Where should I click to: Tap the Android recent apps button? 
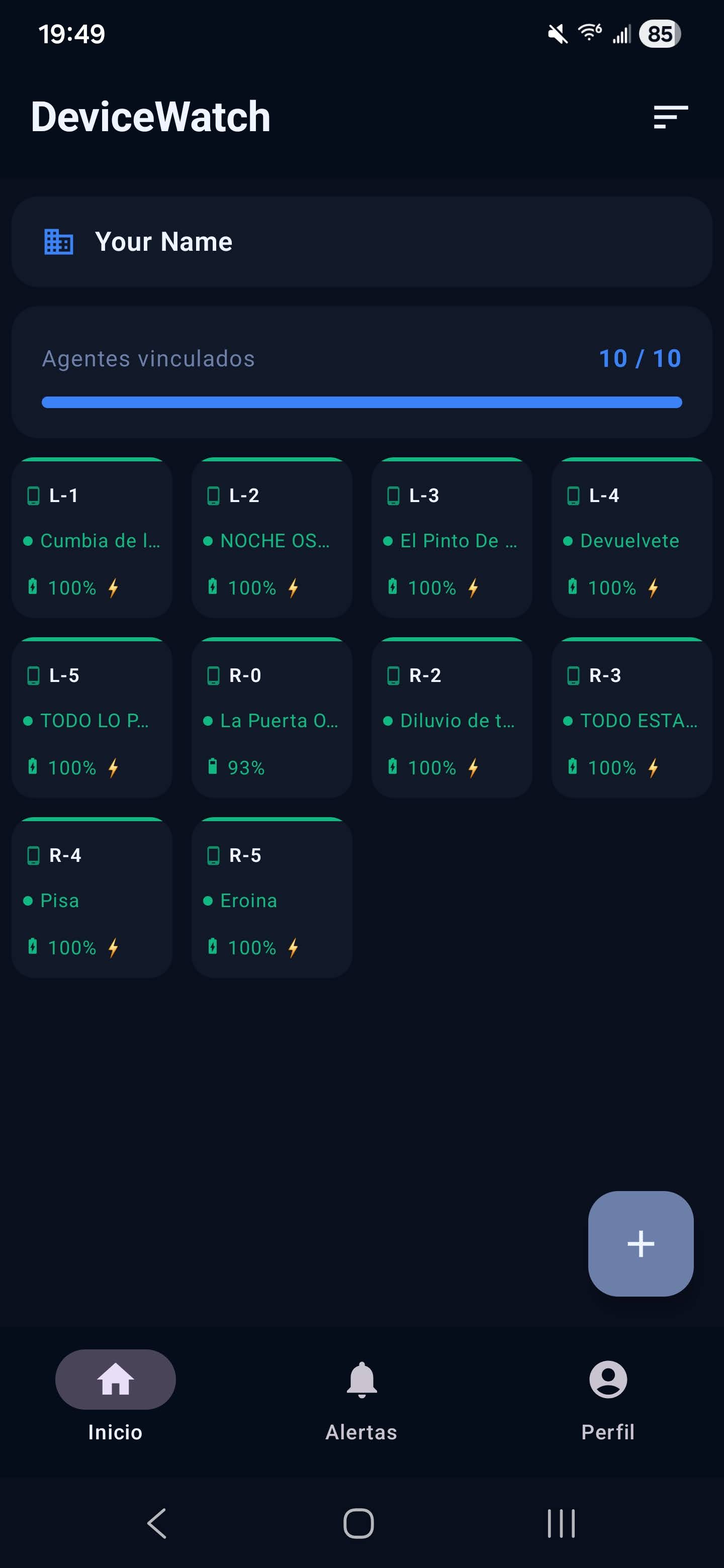pos(561,1524)
